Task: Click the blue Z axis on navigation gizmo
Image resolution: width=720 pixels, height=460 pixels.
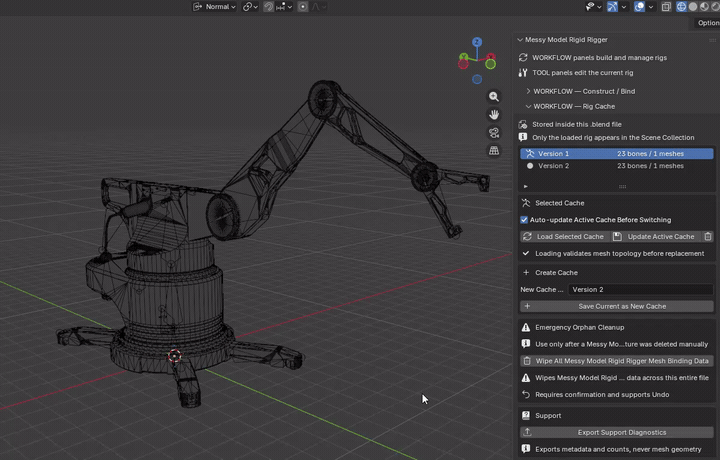Action: coord(477,42)
